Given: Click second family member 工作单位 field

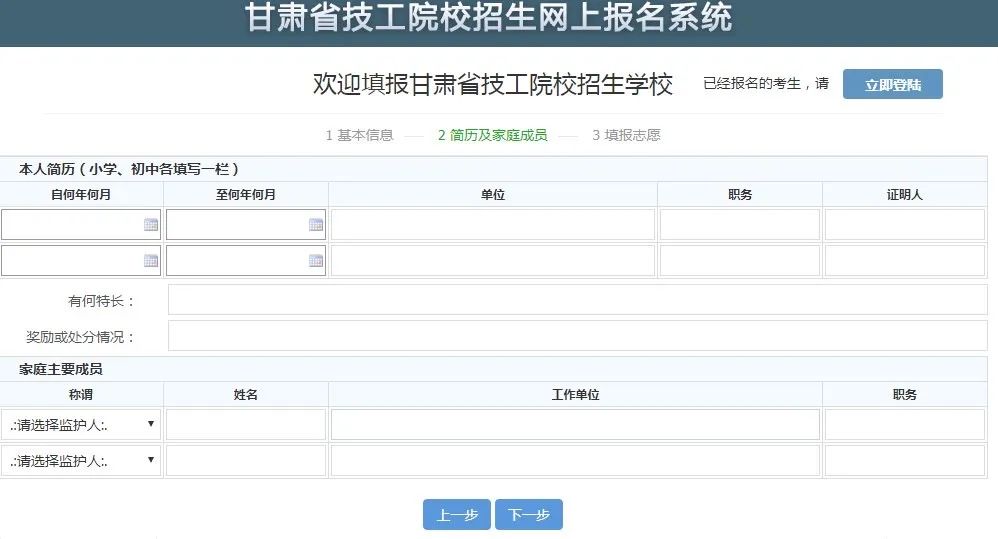Looking at the screenshot, I should pyautogui.click(x=575, y=461).
